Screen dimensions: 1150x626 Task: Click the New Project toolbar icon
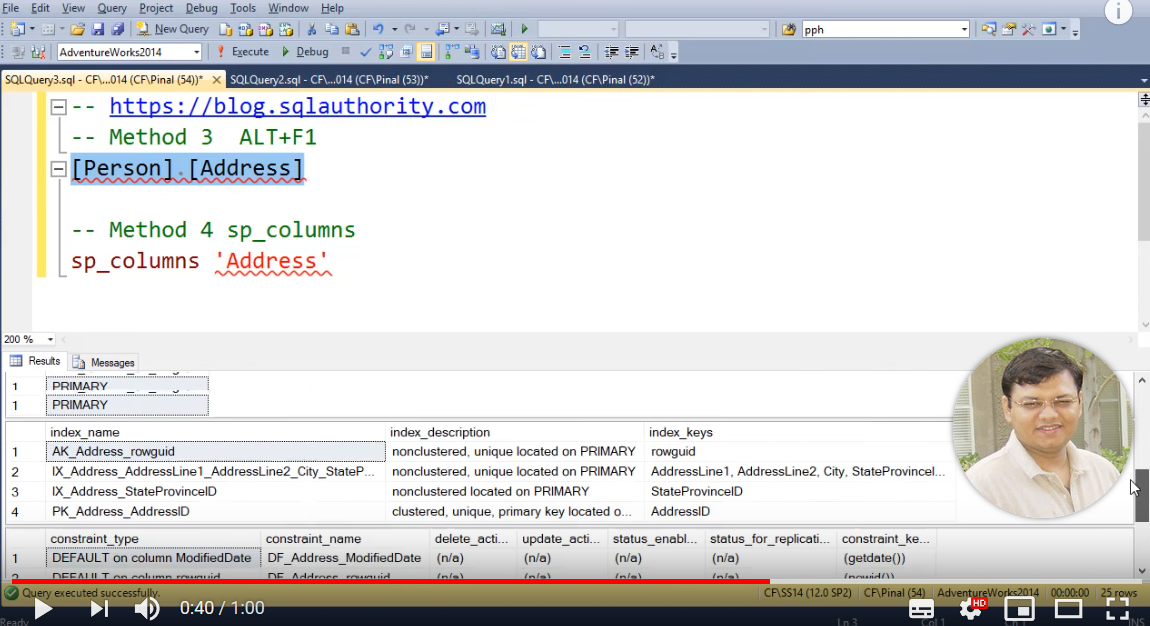[x=18, y=29]
